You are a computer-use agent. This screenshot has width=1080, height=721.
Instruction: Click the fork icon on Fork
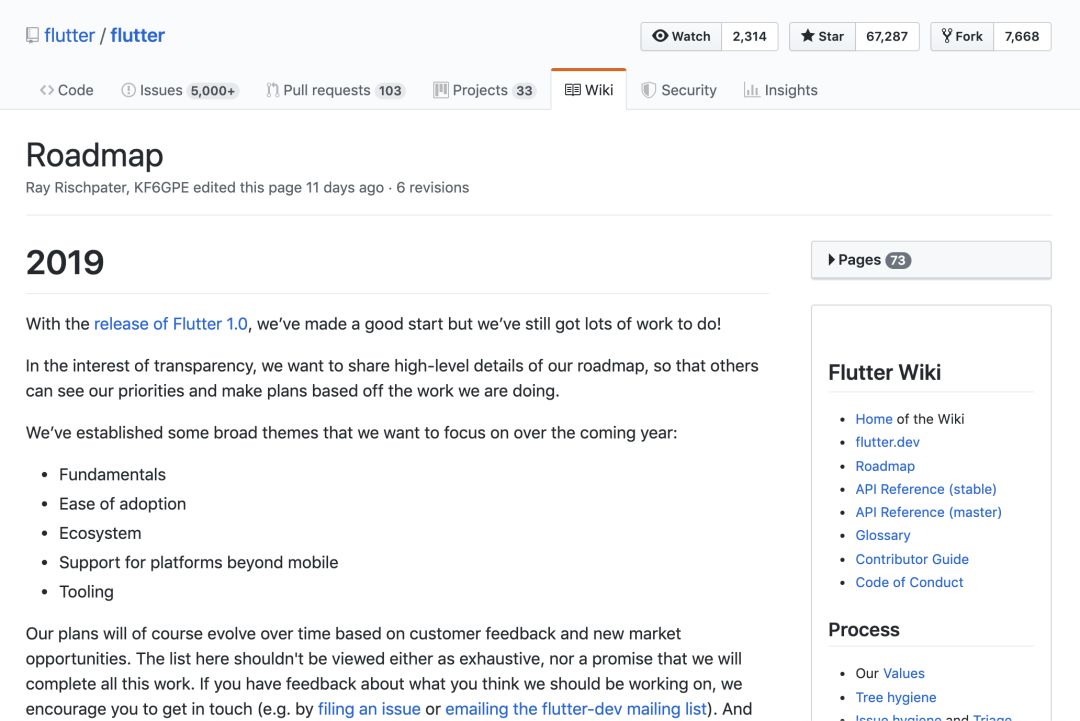pyautogui.click(x=946, y=36)
